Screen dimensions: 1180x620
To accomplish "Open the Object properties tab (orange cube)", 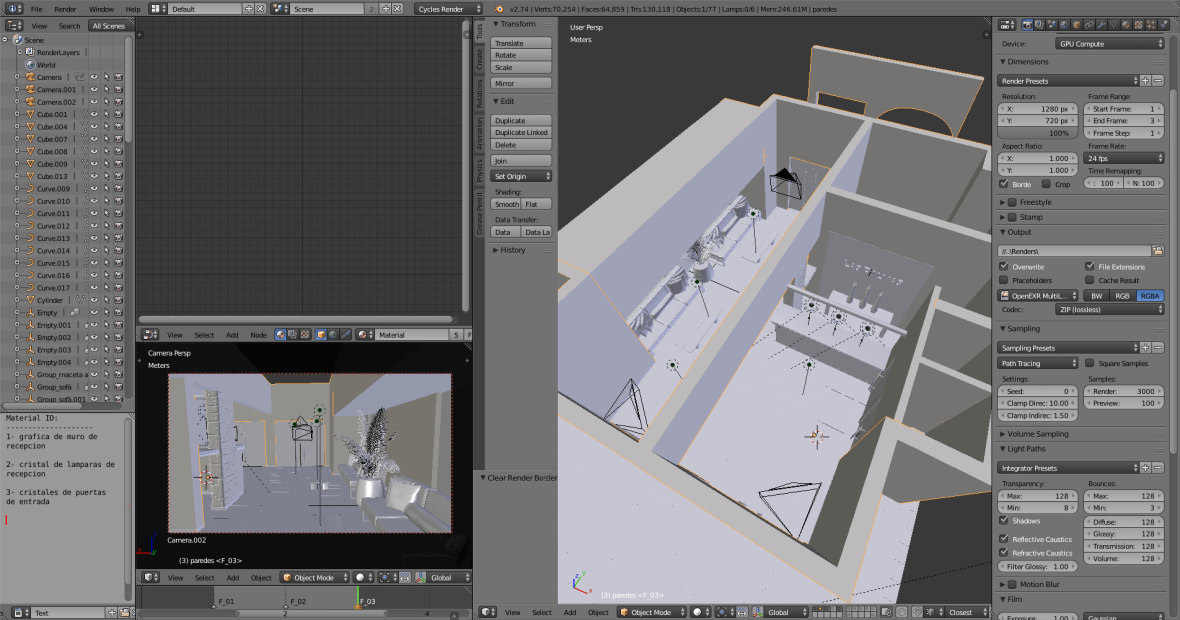I will tap(1077, 25).
